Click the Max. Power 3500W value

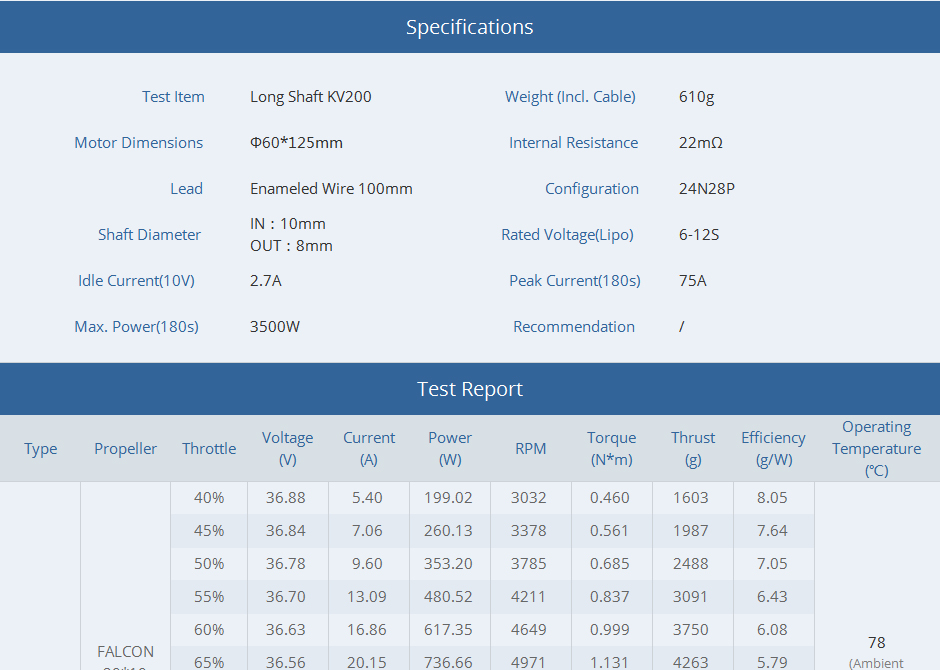275,327
